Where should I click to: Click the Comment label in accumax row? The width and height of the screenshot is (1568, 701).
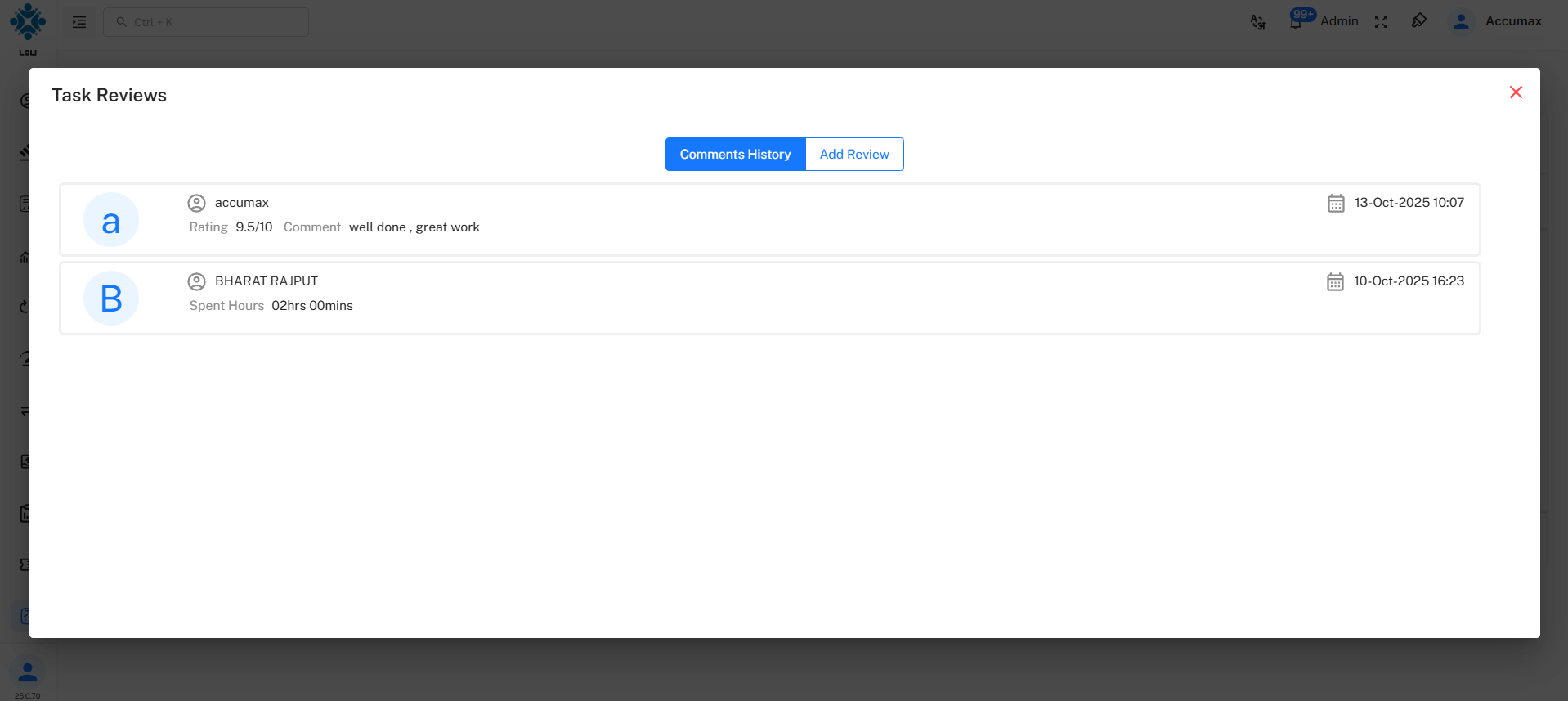pos(312,227)
